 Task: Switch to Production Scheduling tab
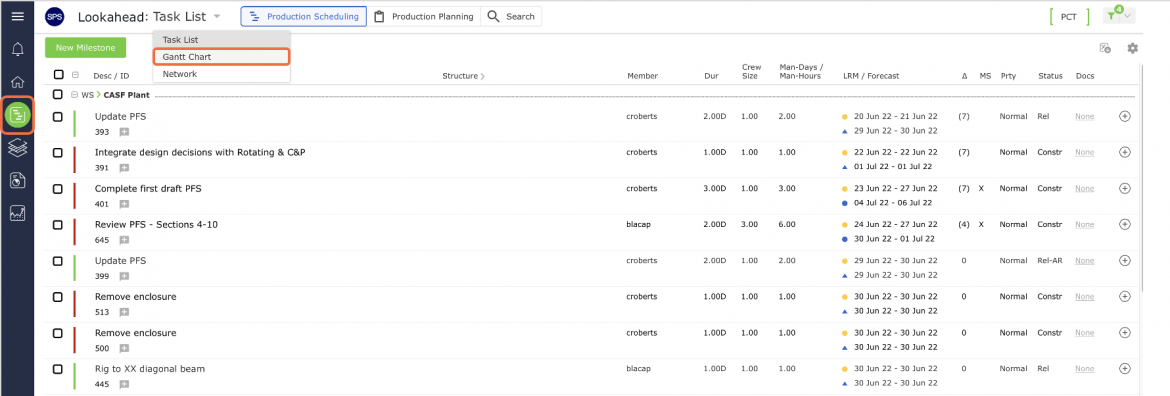pos(303,16)
